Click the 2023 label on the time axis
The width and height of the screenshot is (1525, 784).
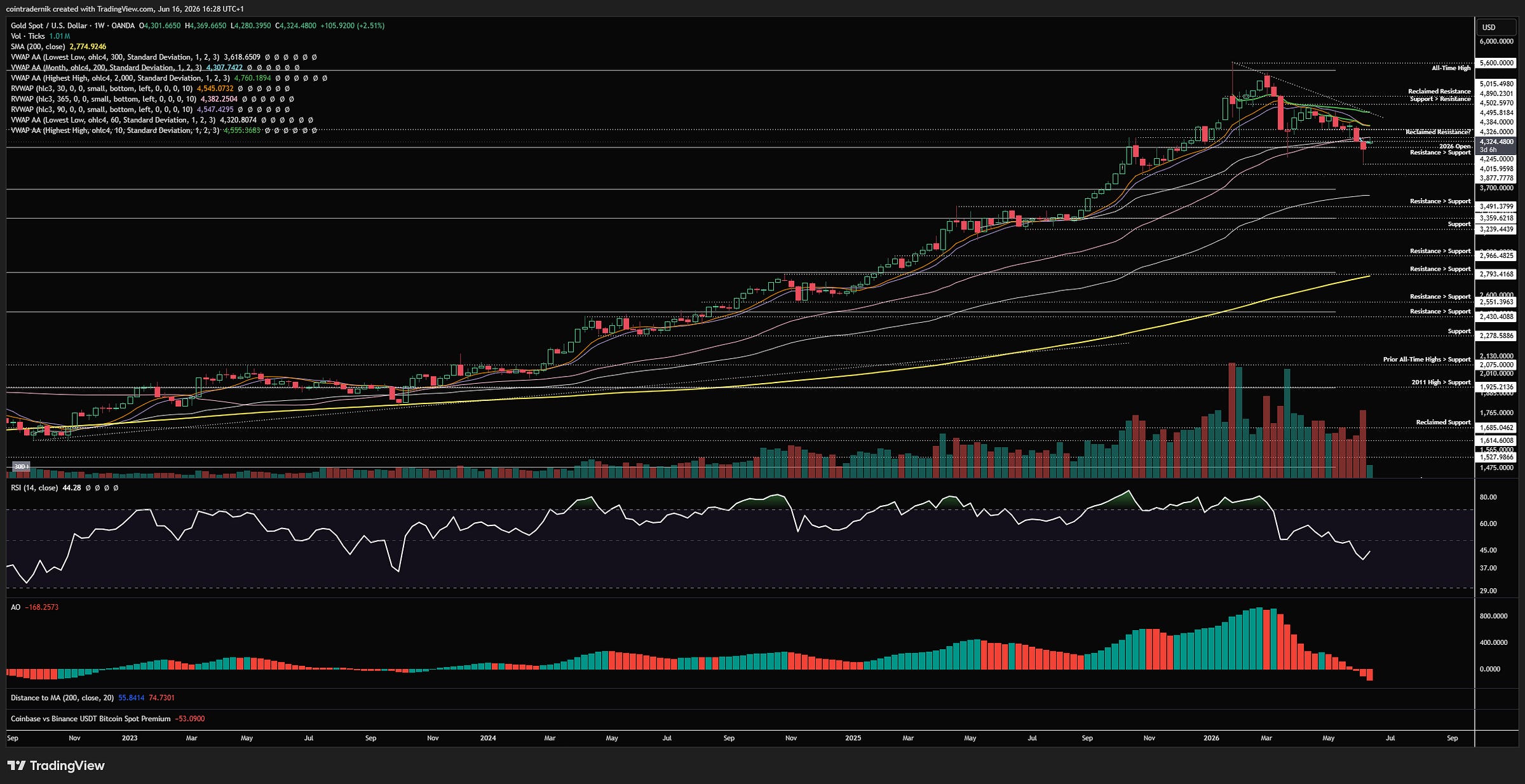point(130,738)
